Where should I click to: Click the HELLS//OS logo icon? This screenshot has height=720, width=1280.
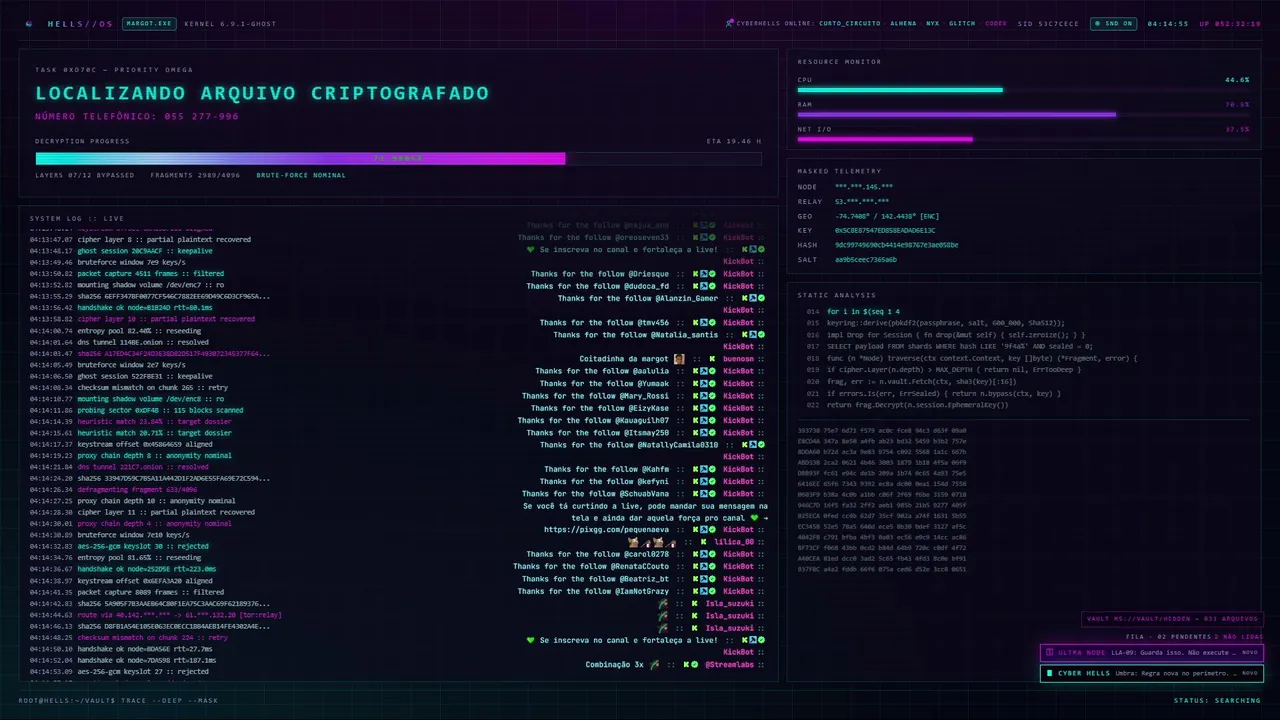coord(28,24)
